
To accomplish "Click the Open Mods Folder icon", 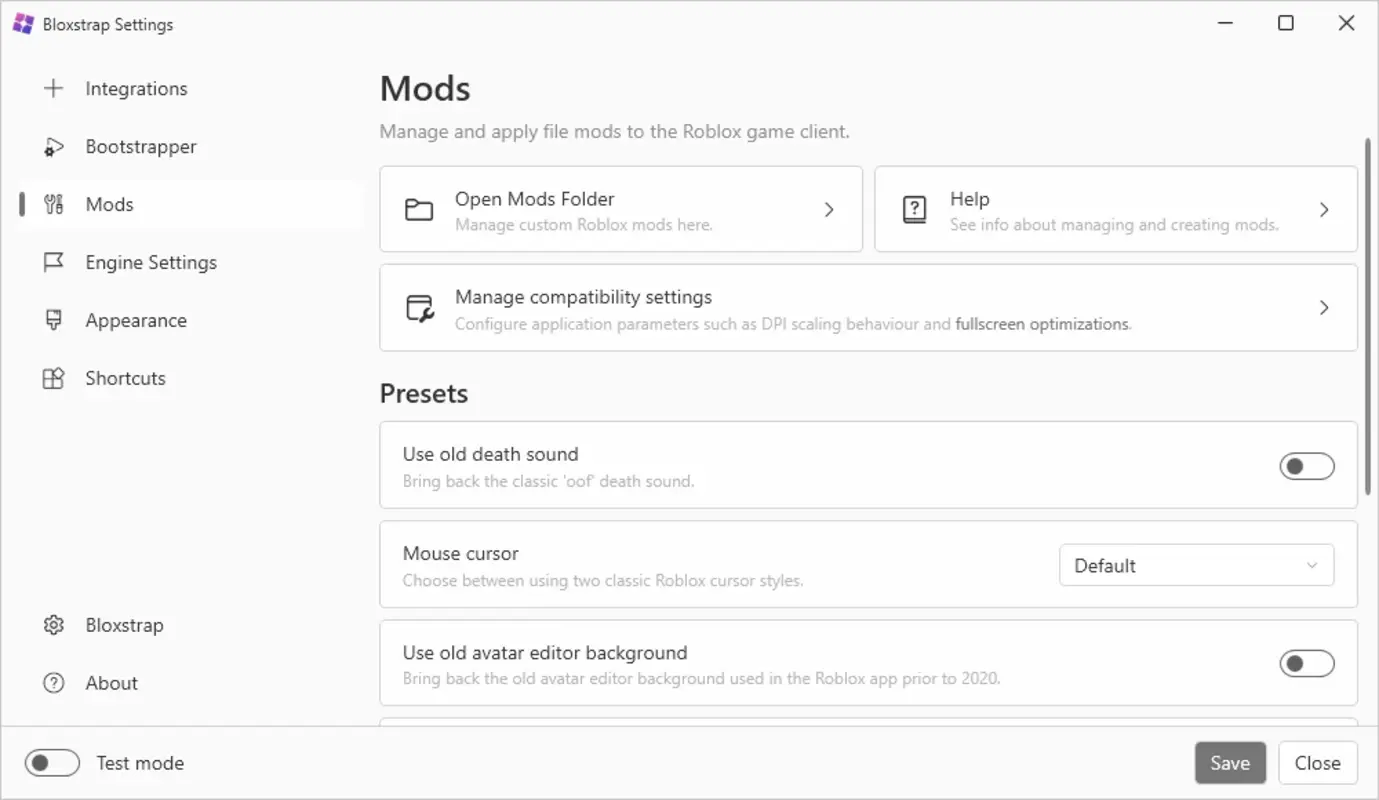I will (418, 208).
